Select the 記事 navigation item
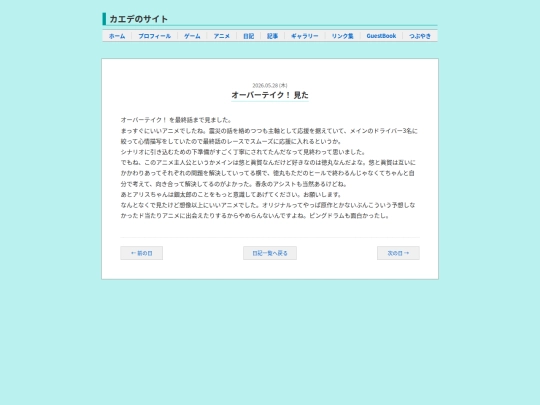The width and height of the screenshot is (540, 405). coord(272,36)
